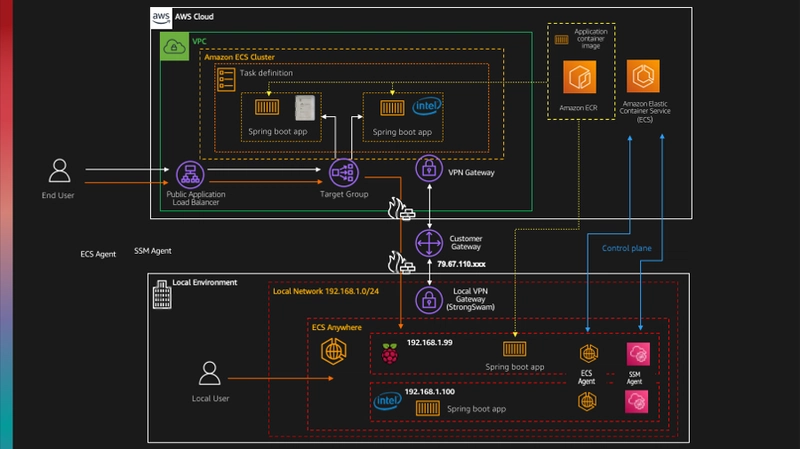Click the left cluster Spring boot container icon
800x449 pixels.
[x=267, y=107]
